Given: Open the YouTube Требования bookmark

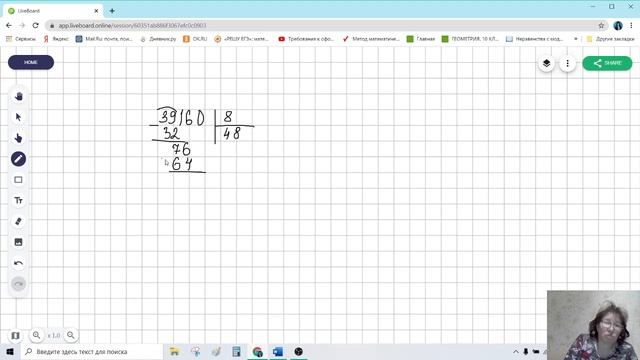Looking at the screenshot, I should (306, 39).
